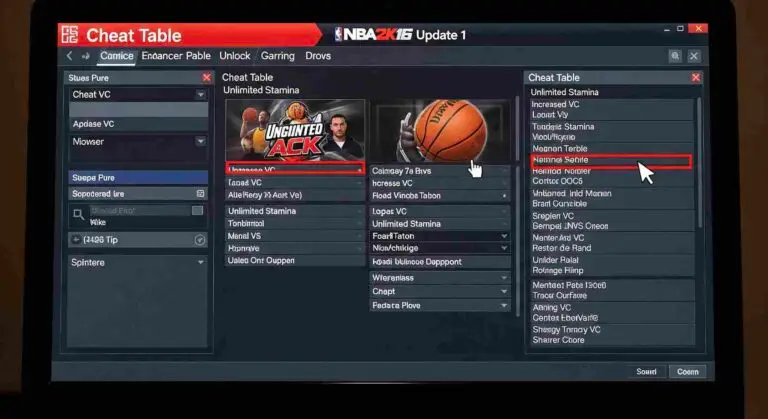Select the Apdase VC entry
This screenshot has width=768, height=419.
pyautogui.click(x=138, y=124)
